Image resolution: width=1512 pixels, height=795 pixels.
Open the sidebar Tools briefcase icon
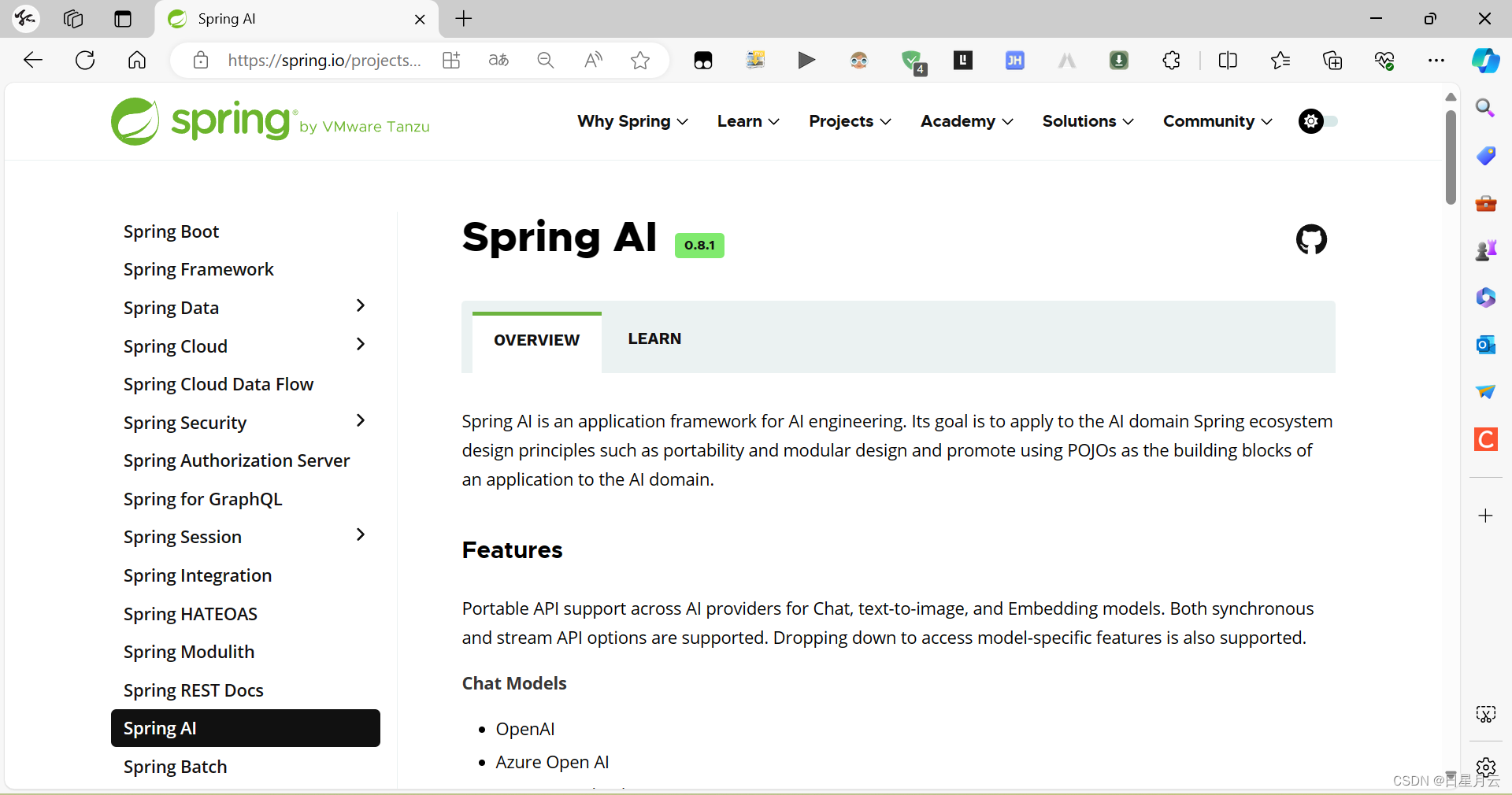coord(1485,203)
